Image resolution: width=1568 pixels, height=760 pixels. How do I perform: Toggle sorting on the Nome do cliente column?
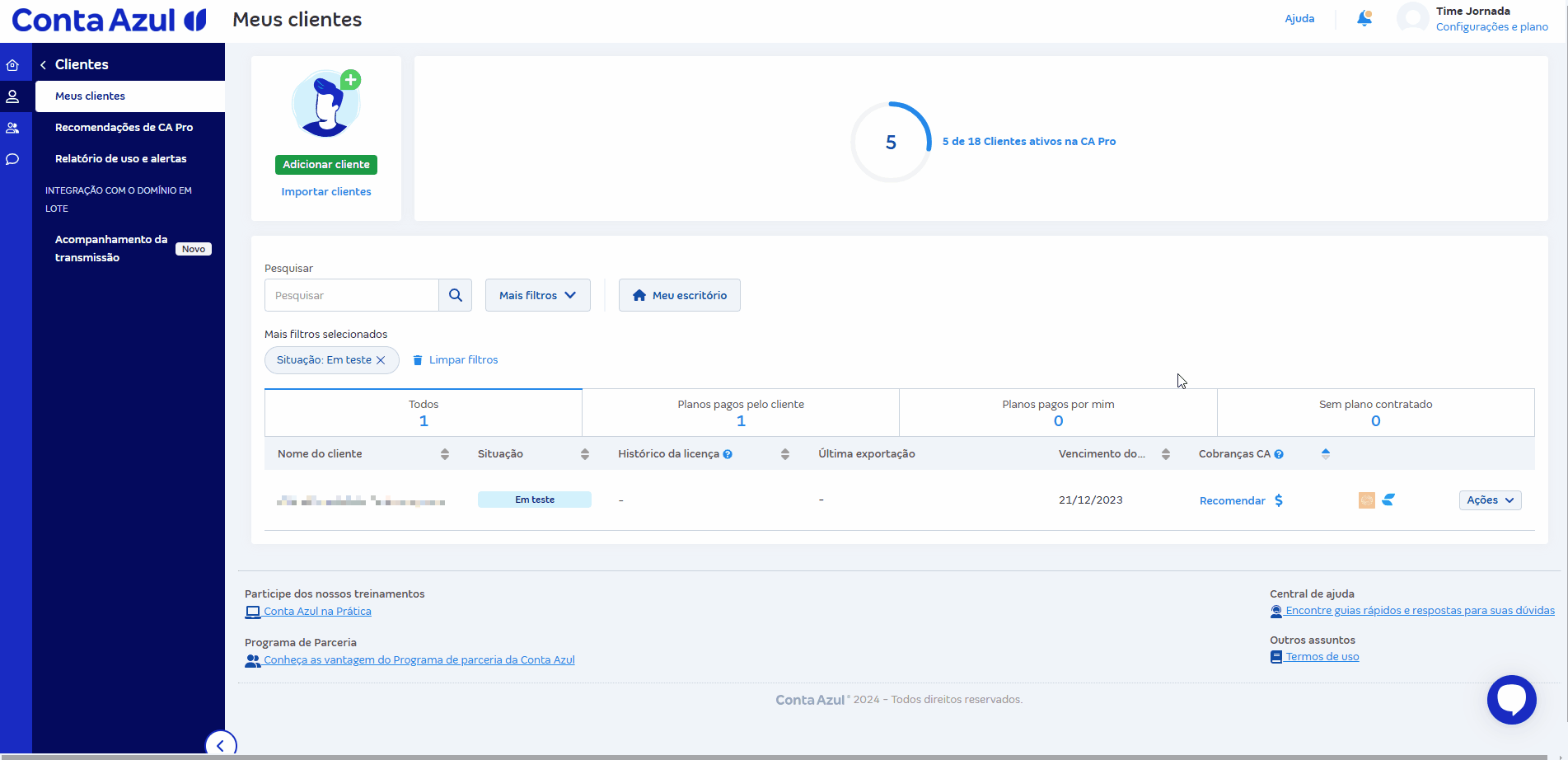pyautogui.click(x=445, y=453)
